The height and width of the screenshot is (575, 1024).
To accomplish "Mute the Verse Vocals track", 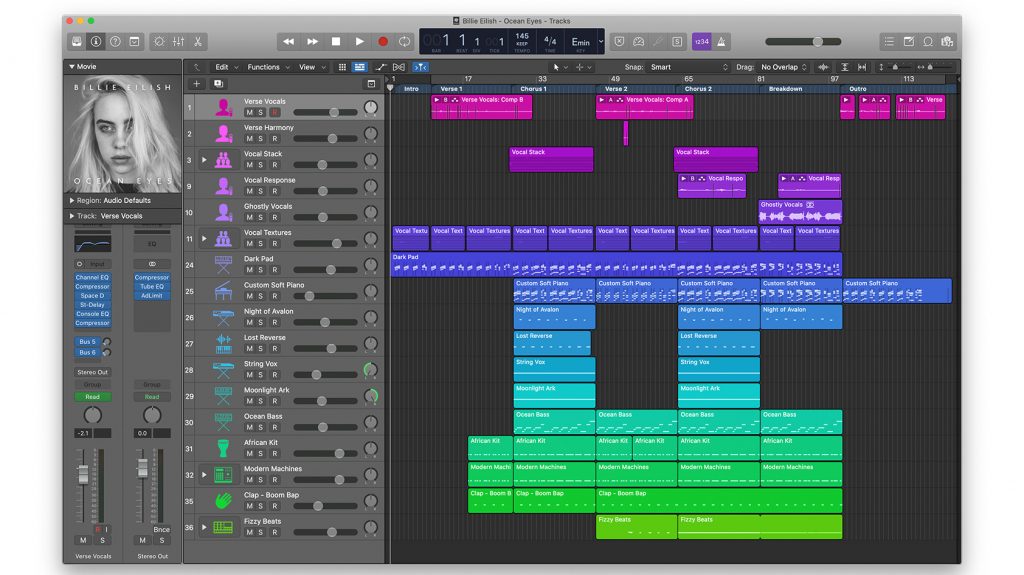I will [x=249, y=112].
